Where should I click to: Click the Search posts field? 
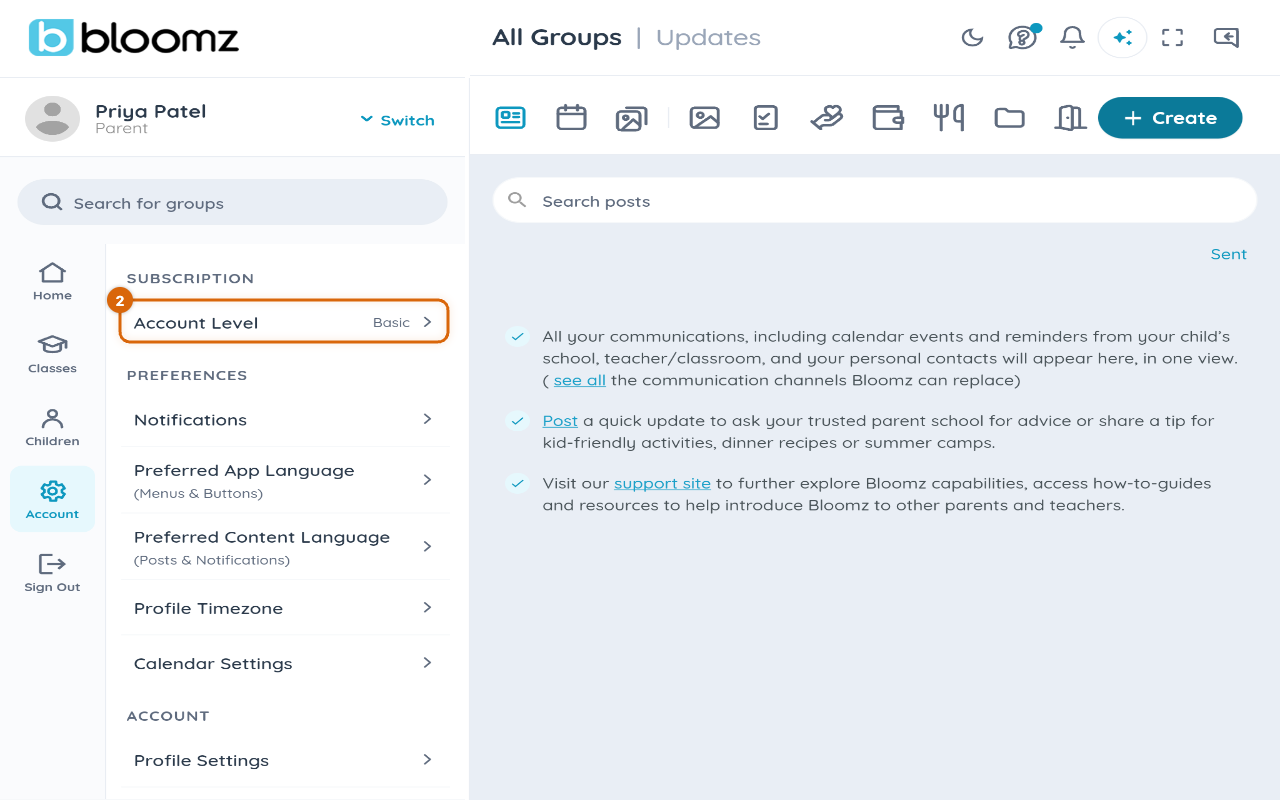coord(875,201)
